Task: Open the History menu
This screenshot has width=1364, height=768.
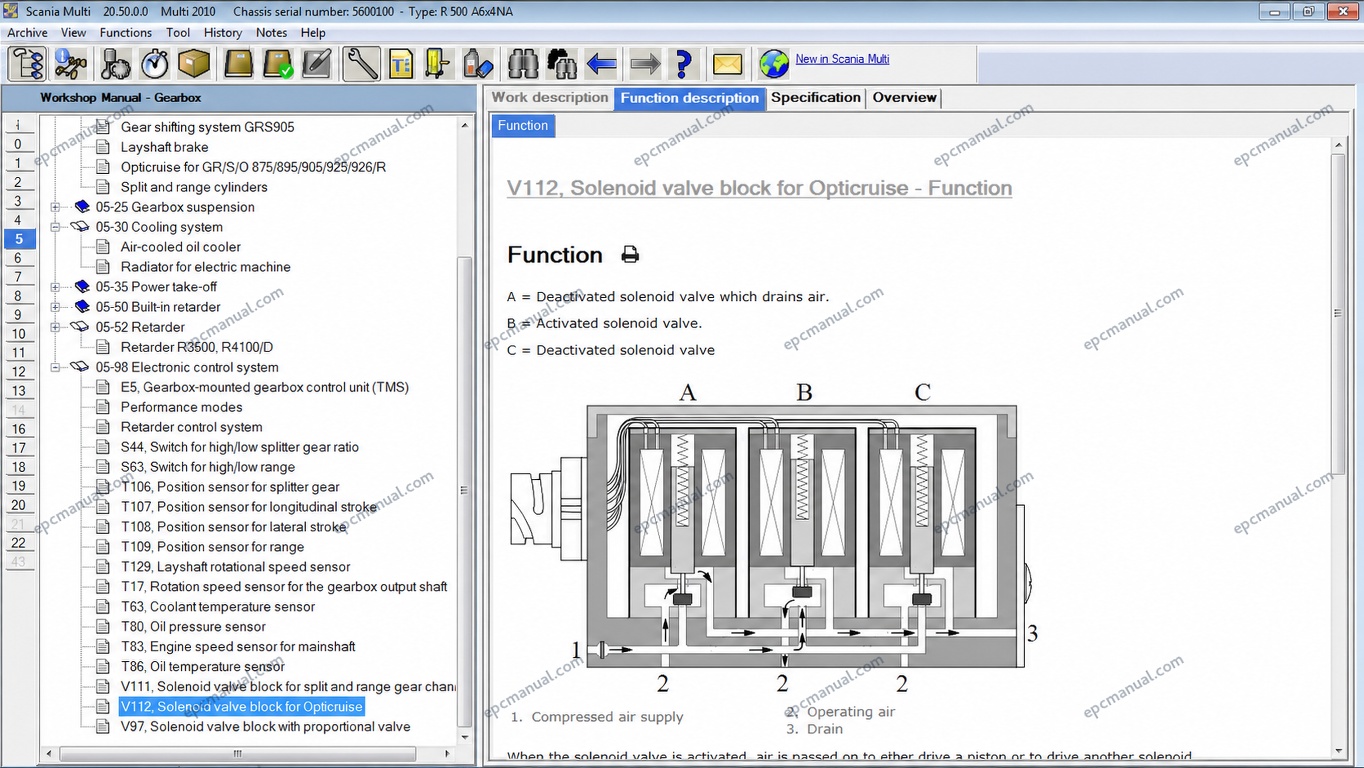Action: (222, 32)
